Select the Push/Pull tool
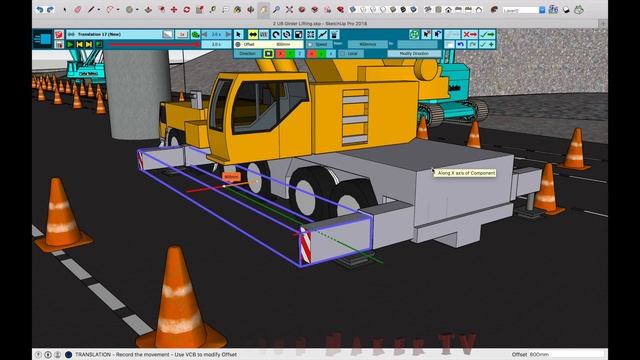Screen dimensions: 640x360 click(148, 9)
